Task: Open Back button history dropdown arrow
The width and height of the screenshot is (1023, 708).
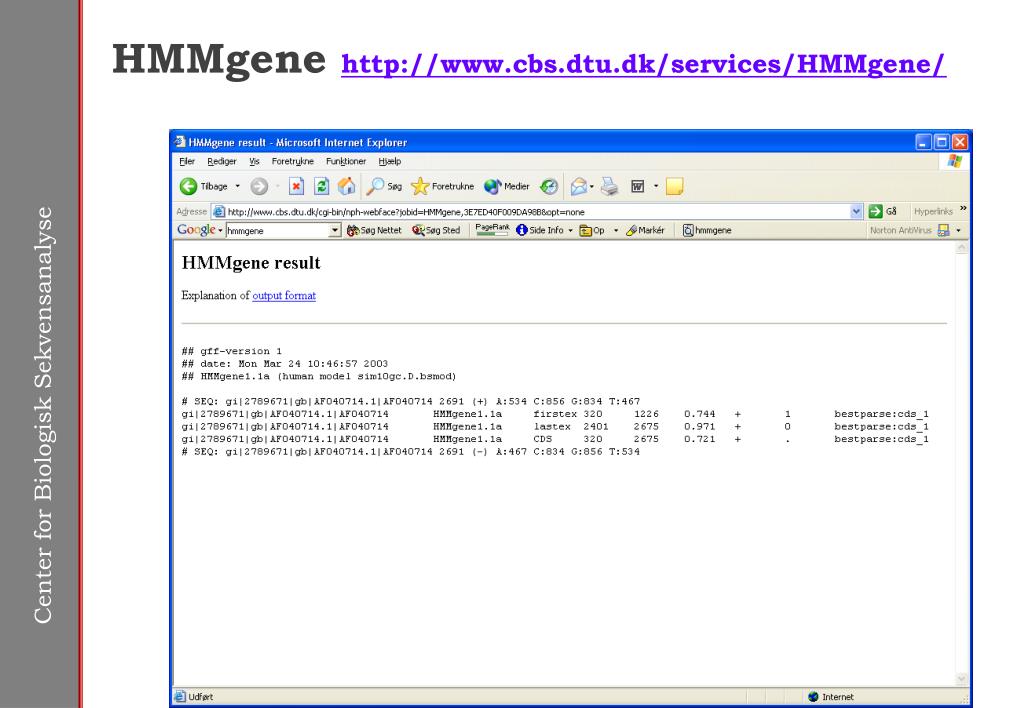Action: pos(237,187)
